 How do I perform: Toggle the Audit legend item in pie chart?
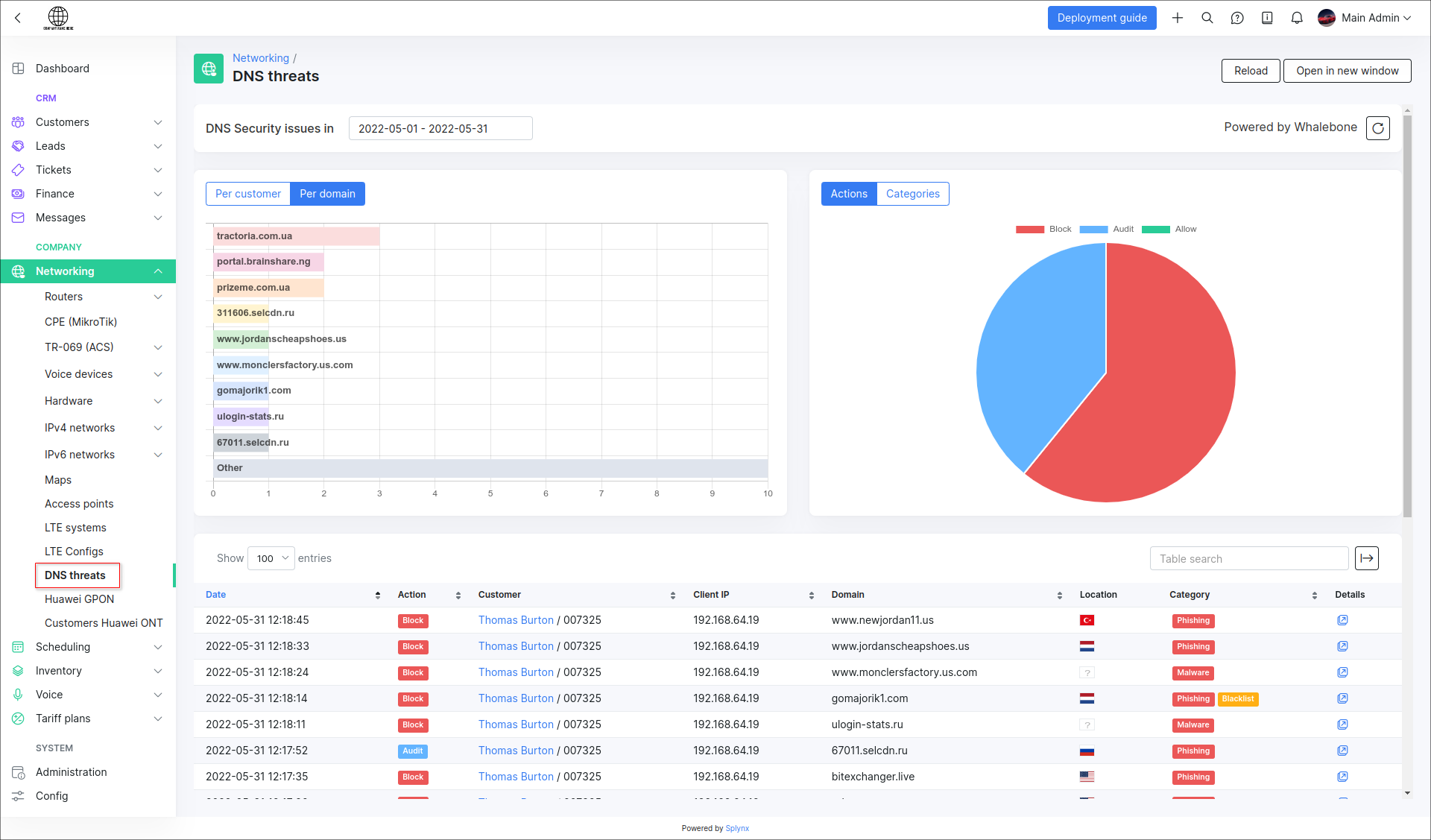(1107, 229)
